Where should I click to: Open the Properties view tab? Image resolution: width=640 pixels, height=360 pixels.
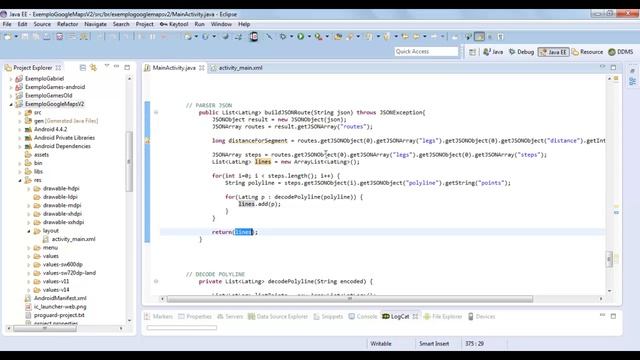click(x=195, y=316)
